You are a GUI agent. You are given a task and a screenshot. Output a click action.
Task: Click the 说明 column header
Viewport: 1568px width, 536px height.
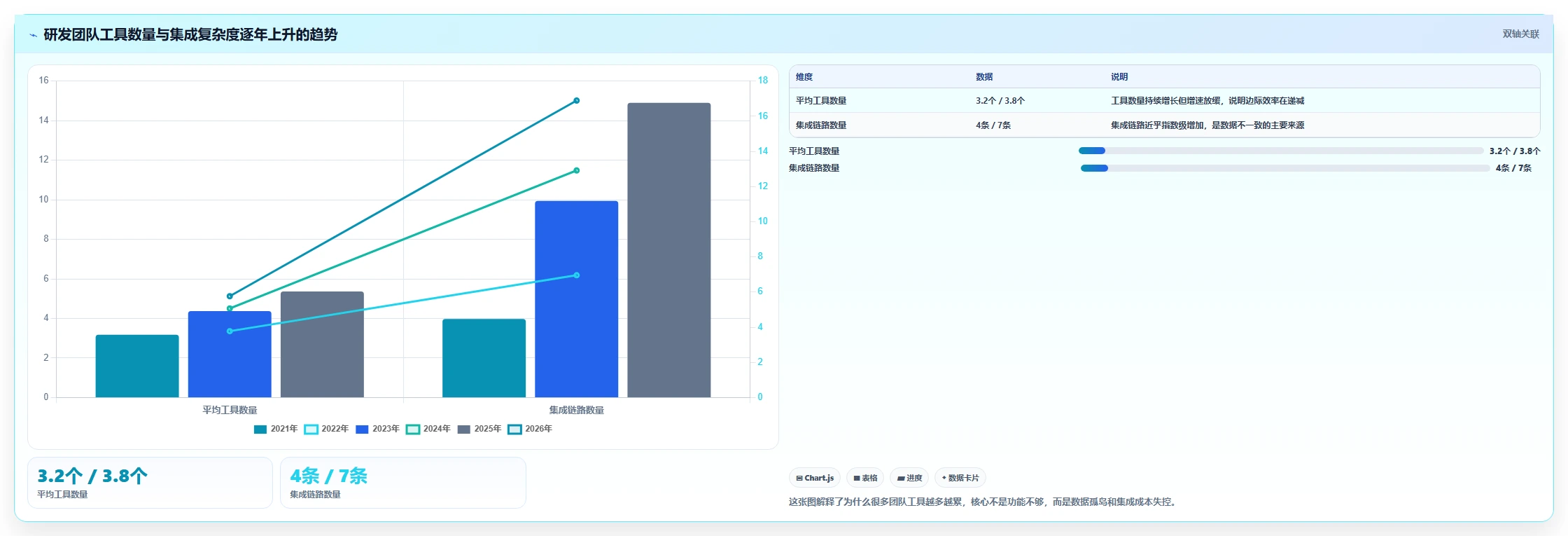[x=1119, y=77]
